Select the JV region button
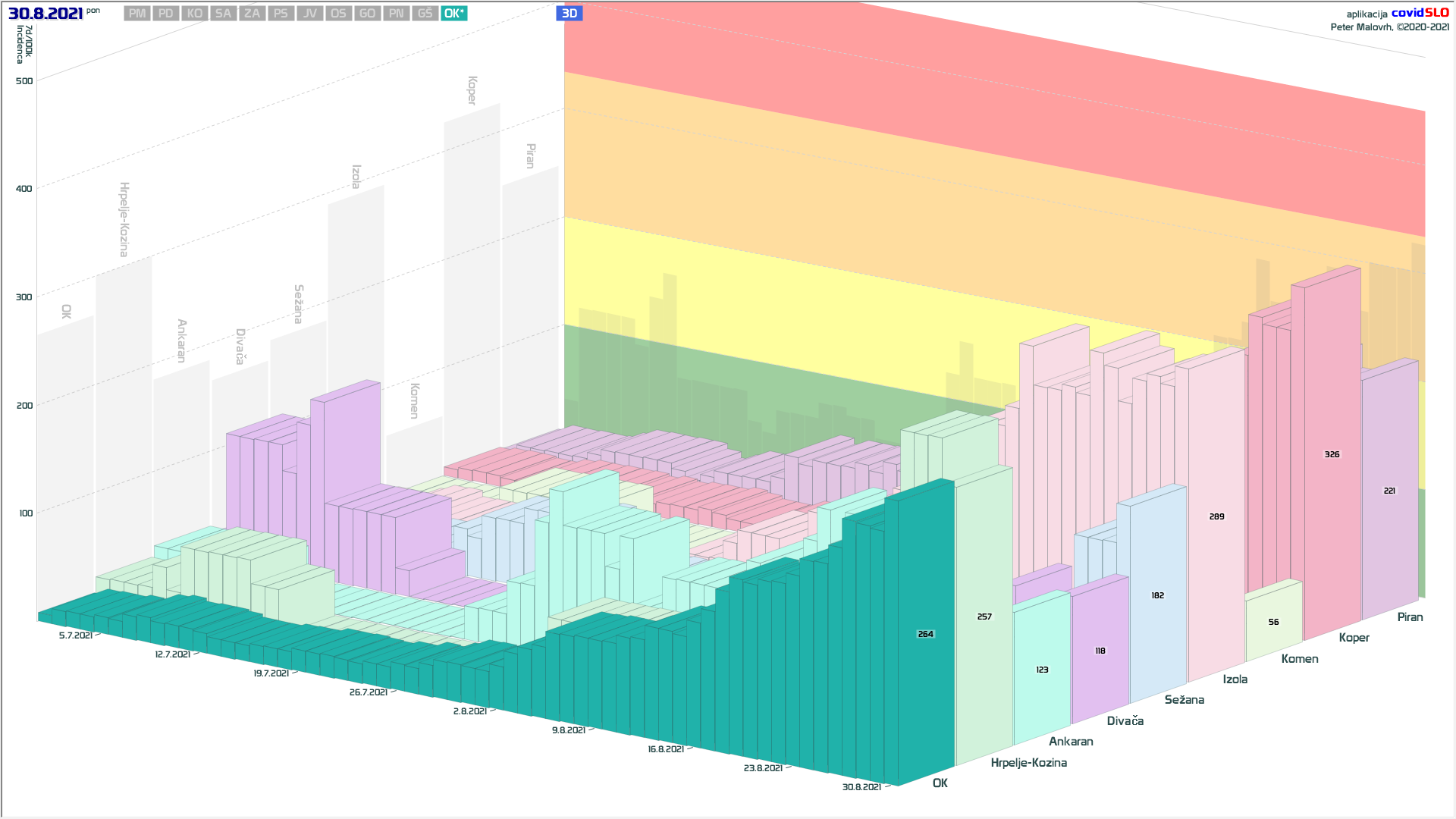1456x819 pixels. (x=309, y=14)
